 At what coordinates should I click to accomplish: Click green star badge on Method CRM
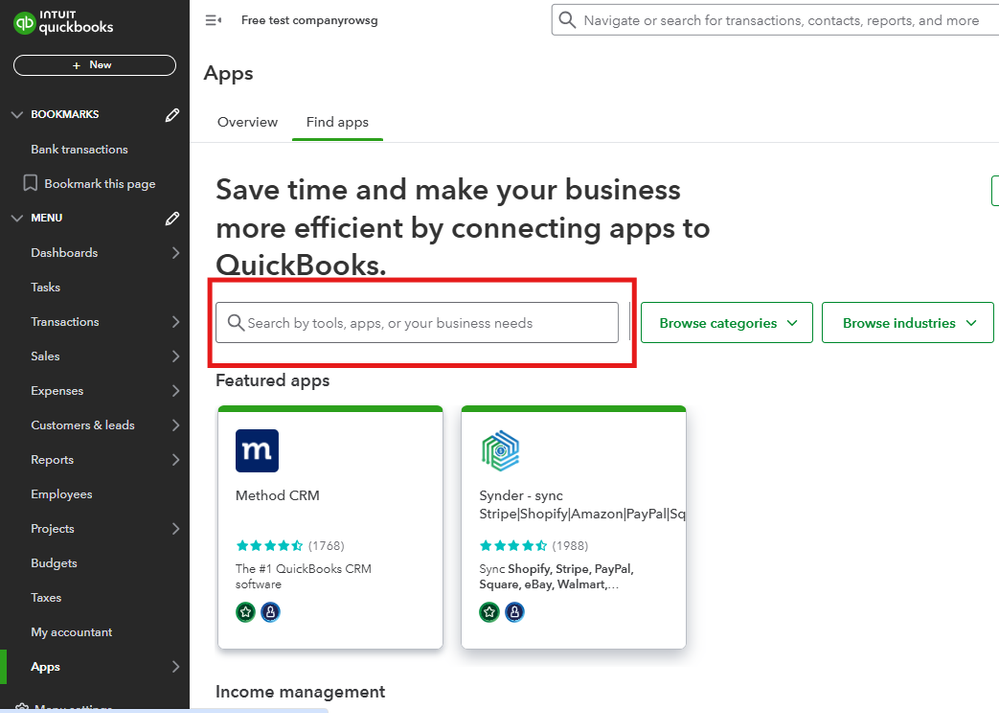coord(245,612)
